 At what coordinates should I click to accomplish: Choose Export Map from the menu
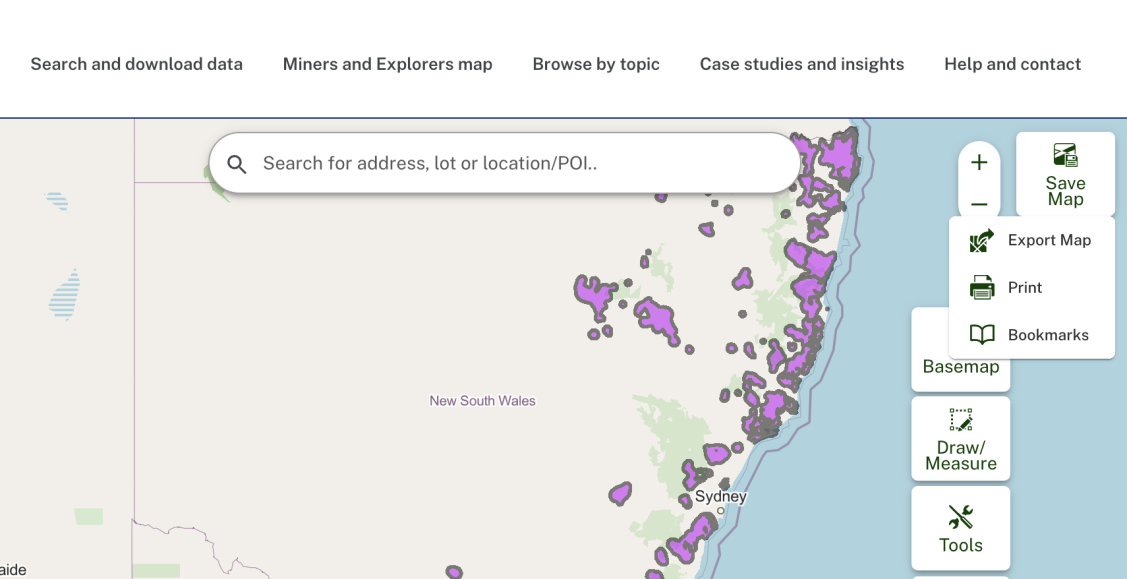click(1031, 240)
